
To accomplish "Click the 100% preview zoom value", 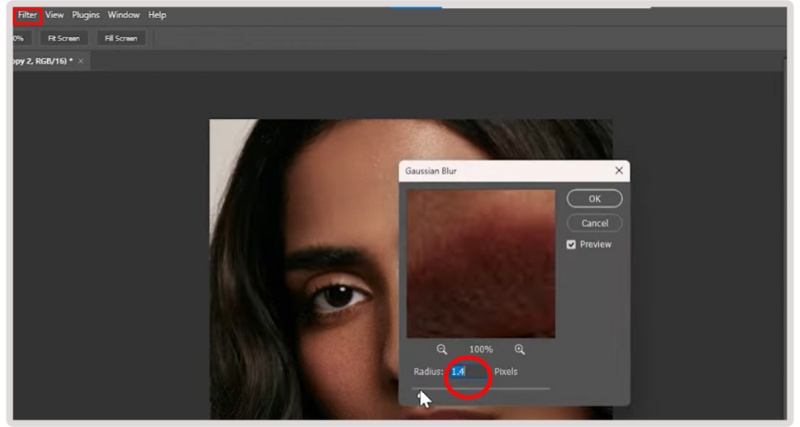I will point(481,349).
